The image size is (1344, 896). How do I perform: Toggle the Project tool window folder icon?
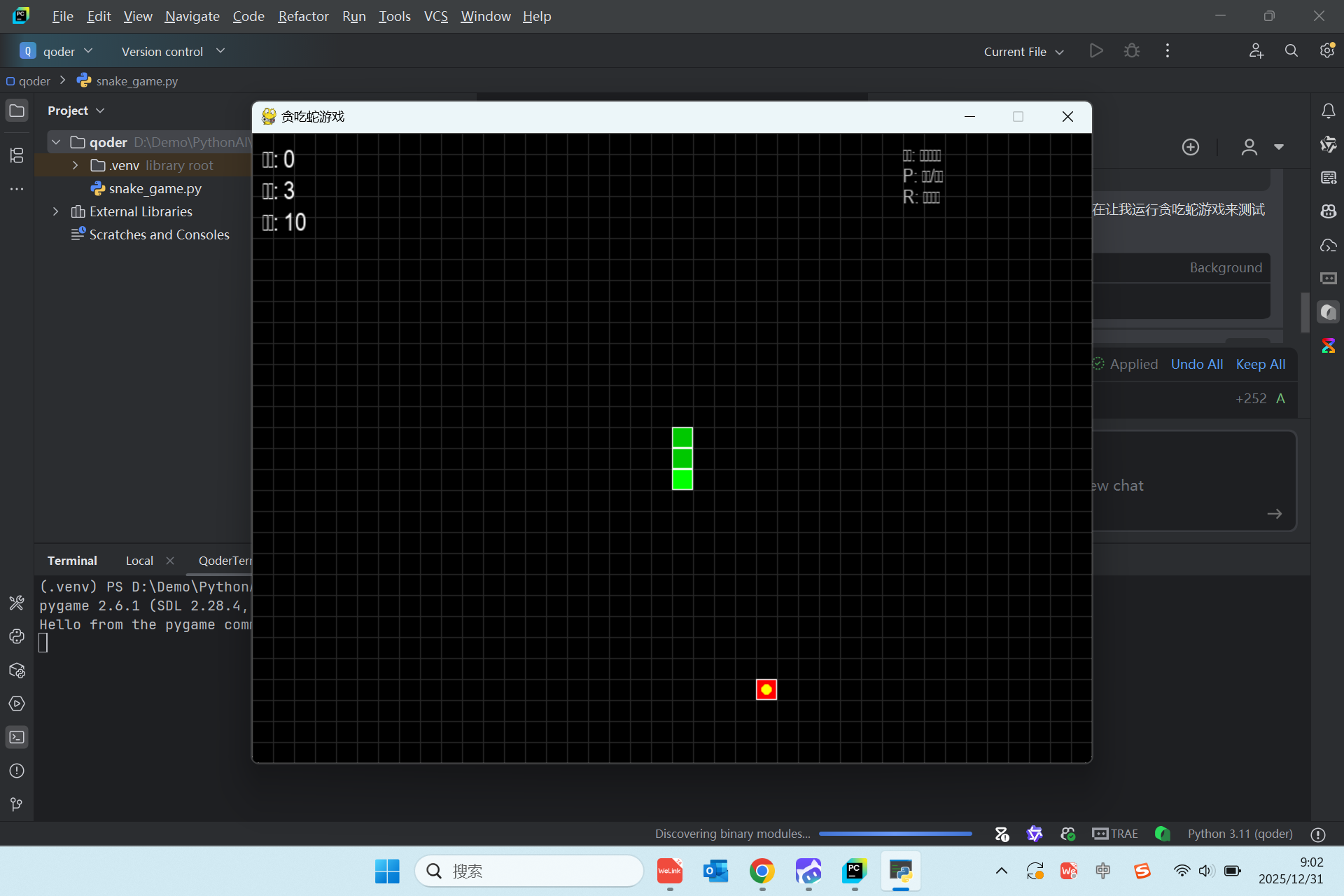(17, 111)
